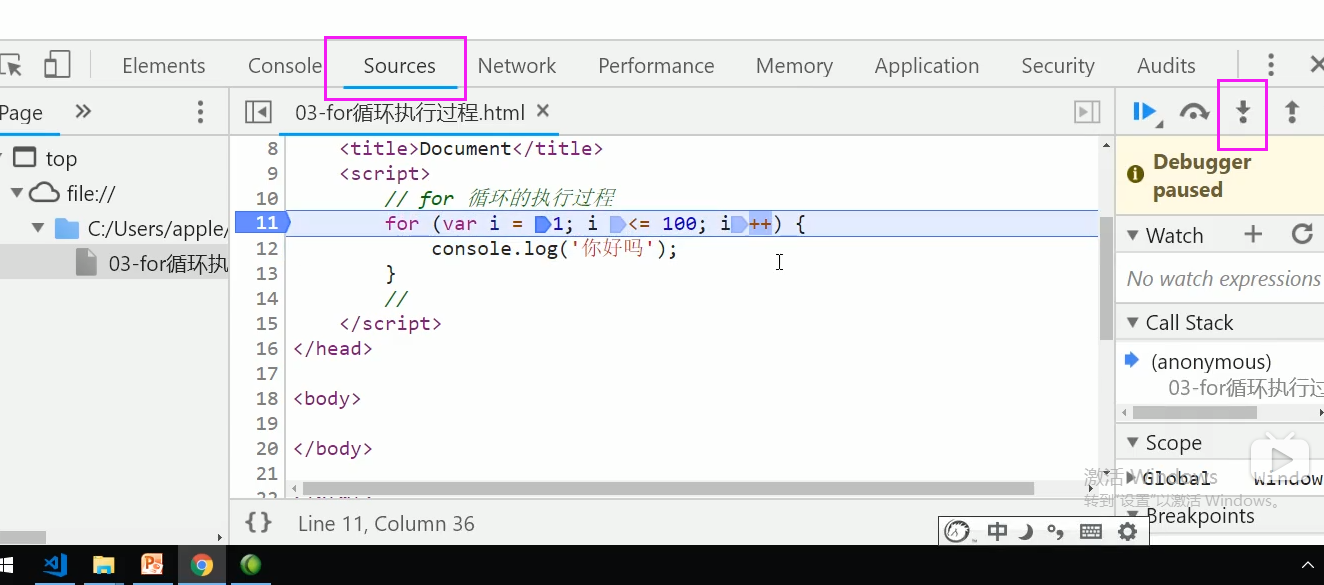
Task: Switch to the Audits tab
Action: tap(1166, 66)
